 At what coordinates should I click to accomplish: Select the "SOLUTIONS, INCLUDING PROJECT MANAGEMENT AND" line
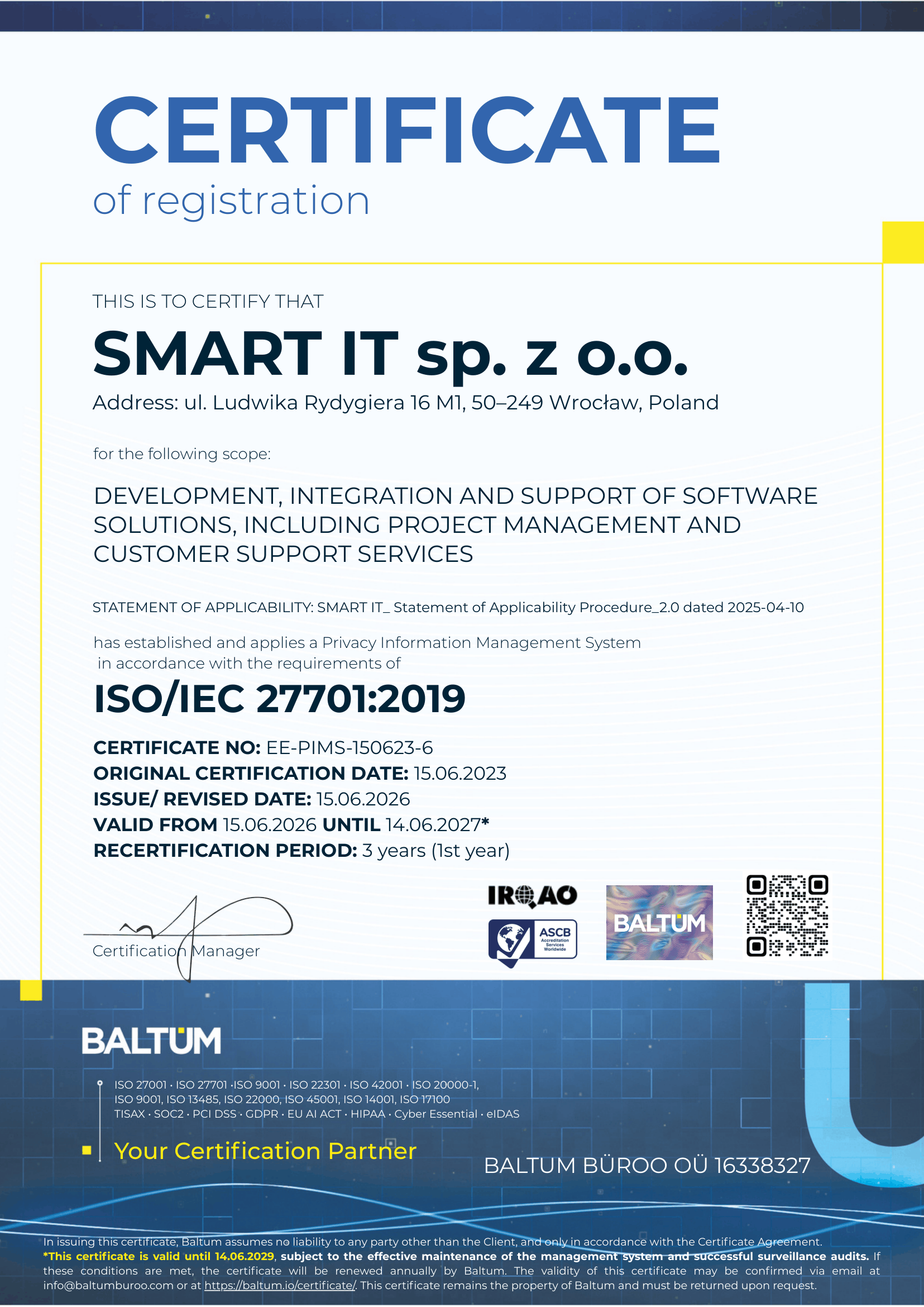click(x=417, y=525)
